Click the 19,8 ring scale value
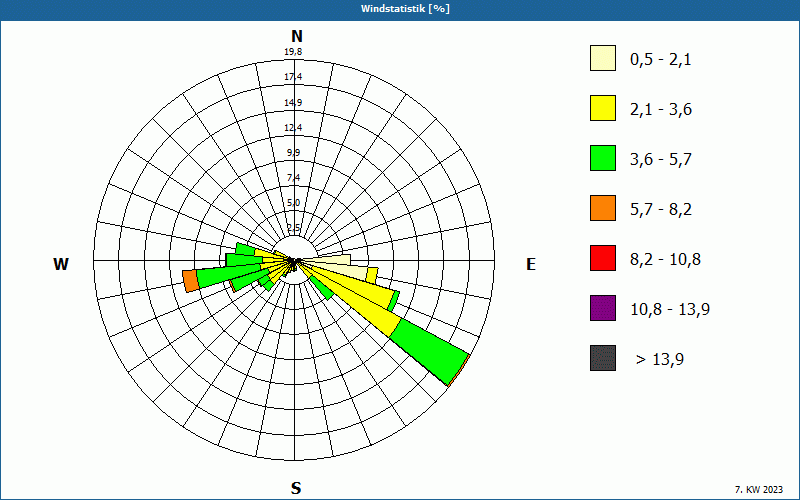 293,52
